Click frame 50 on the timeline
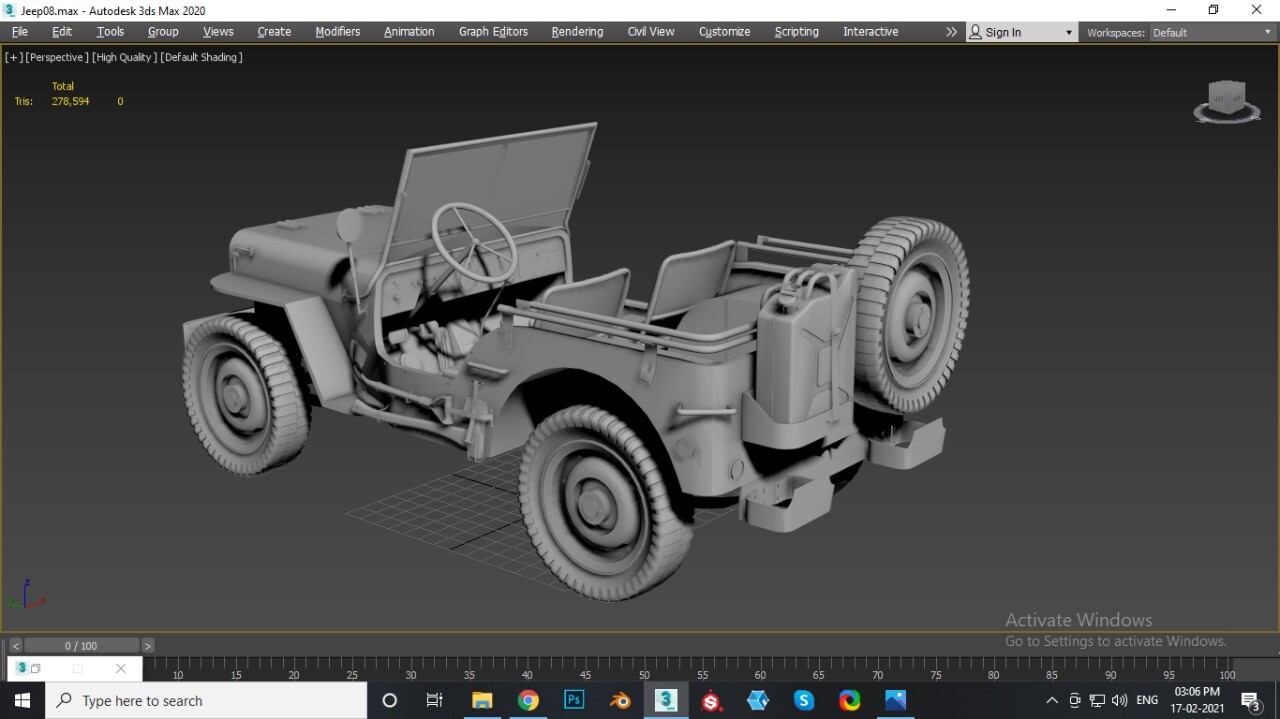The width and height of the screenshot is (1280, 719). coord(644,675)
